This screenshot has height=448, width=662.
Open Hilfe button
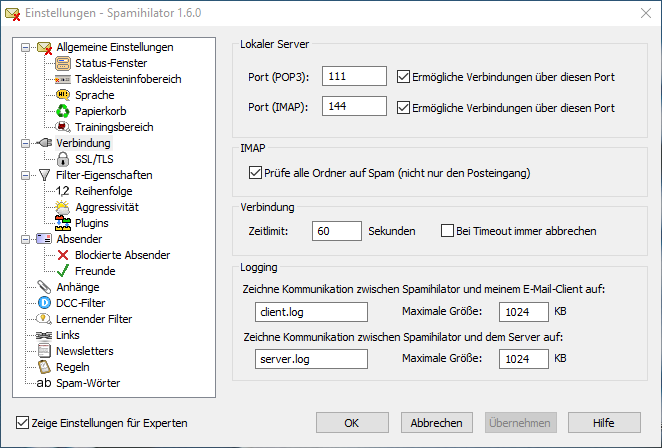pos(604,423)
